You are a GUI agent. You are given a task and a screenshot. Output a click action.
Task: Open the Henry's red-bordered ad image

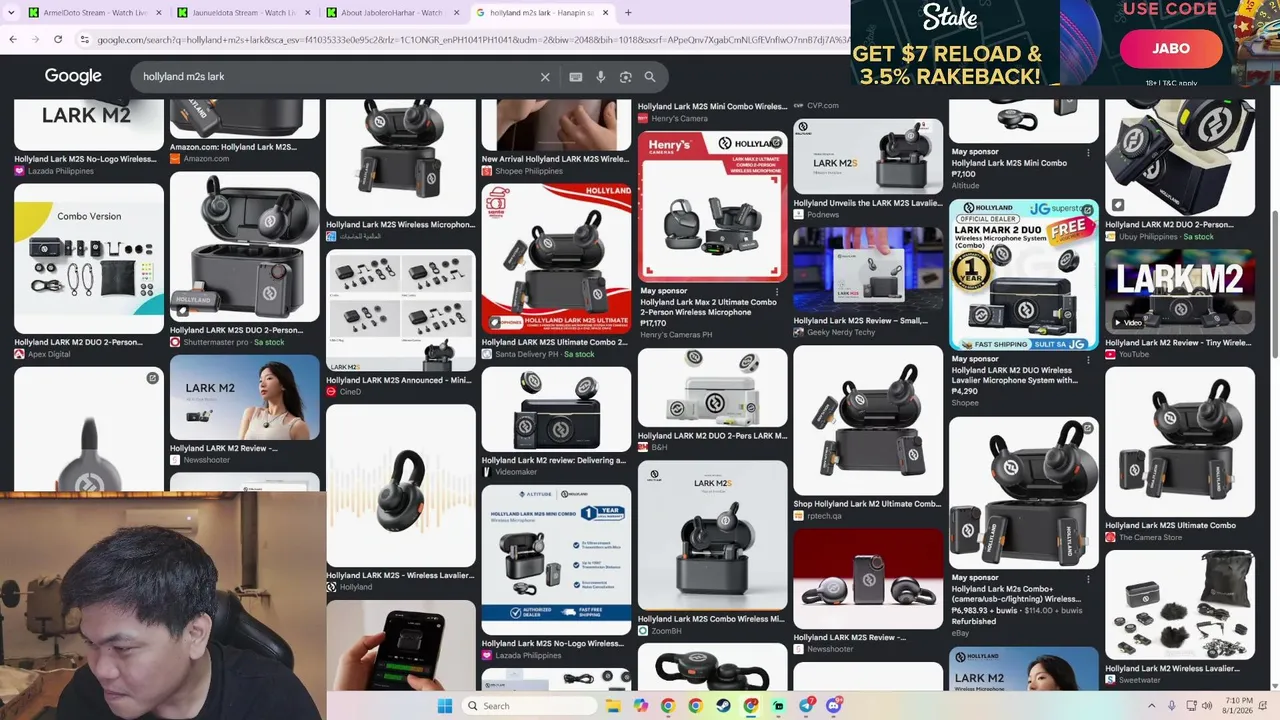712,206
